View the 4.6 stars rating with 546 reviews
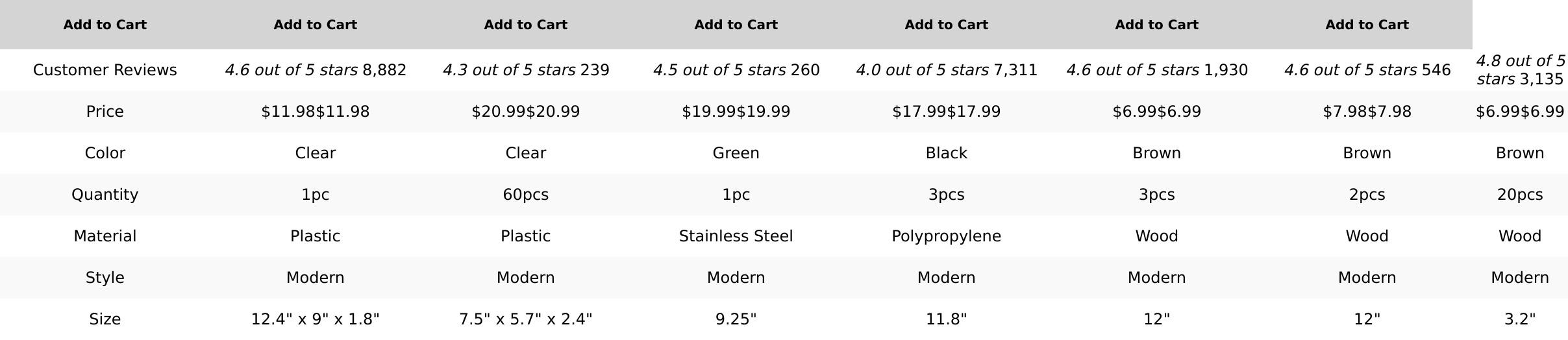The width and height of the screenshot is (1568, 340). 1367,70
